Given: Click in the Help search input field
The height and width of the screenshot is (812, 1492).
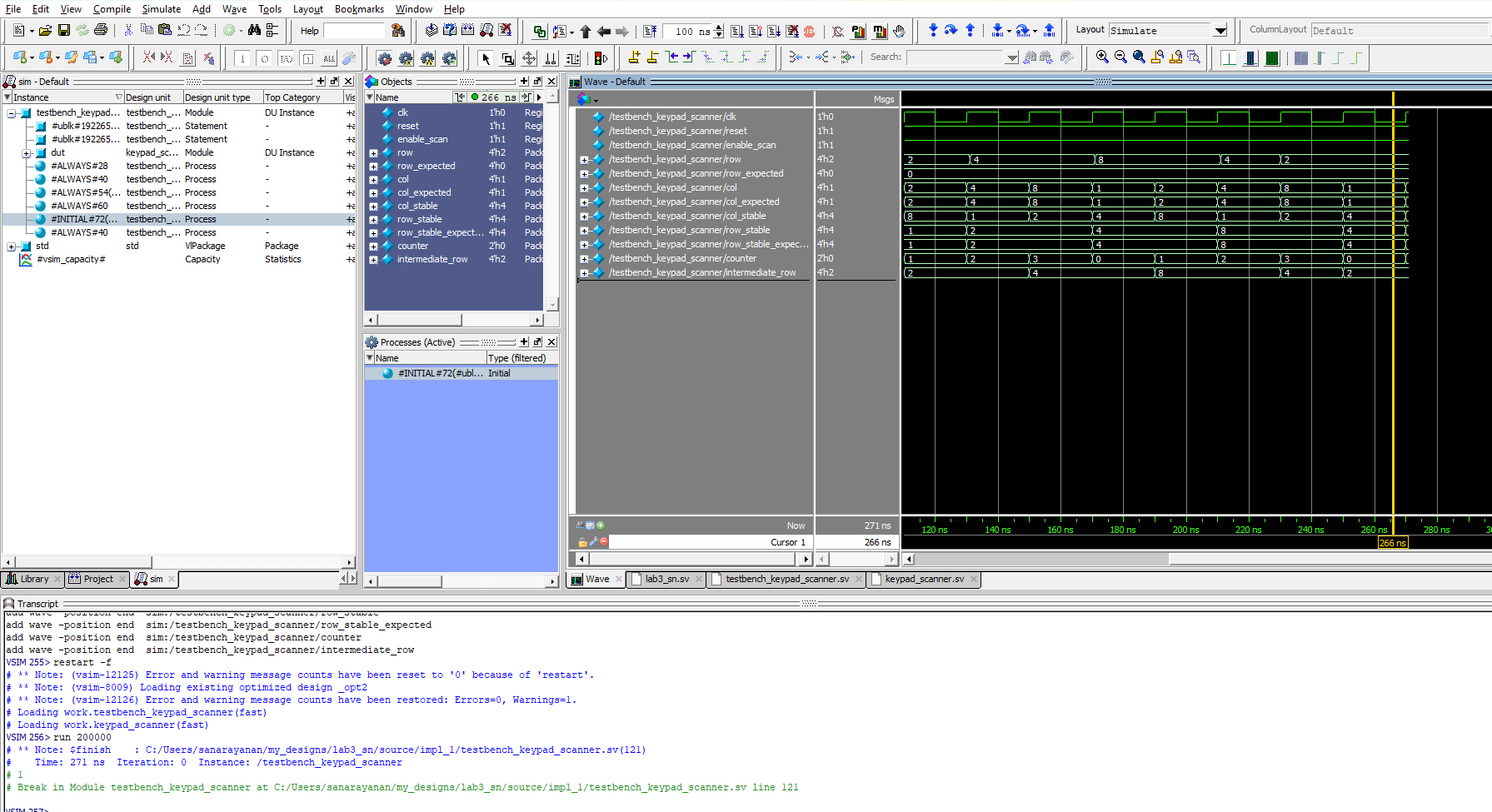Looking at the screenshot, I should (x=355, y=31).
